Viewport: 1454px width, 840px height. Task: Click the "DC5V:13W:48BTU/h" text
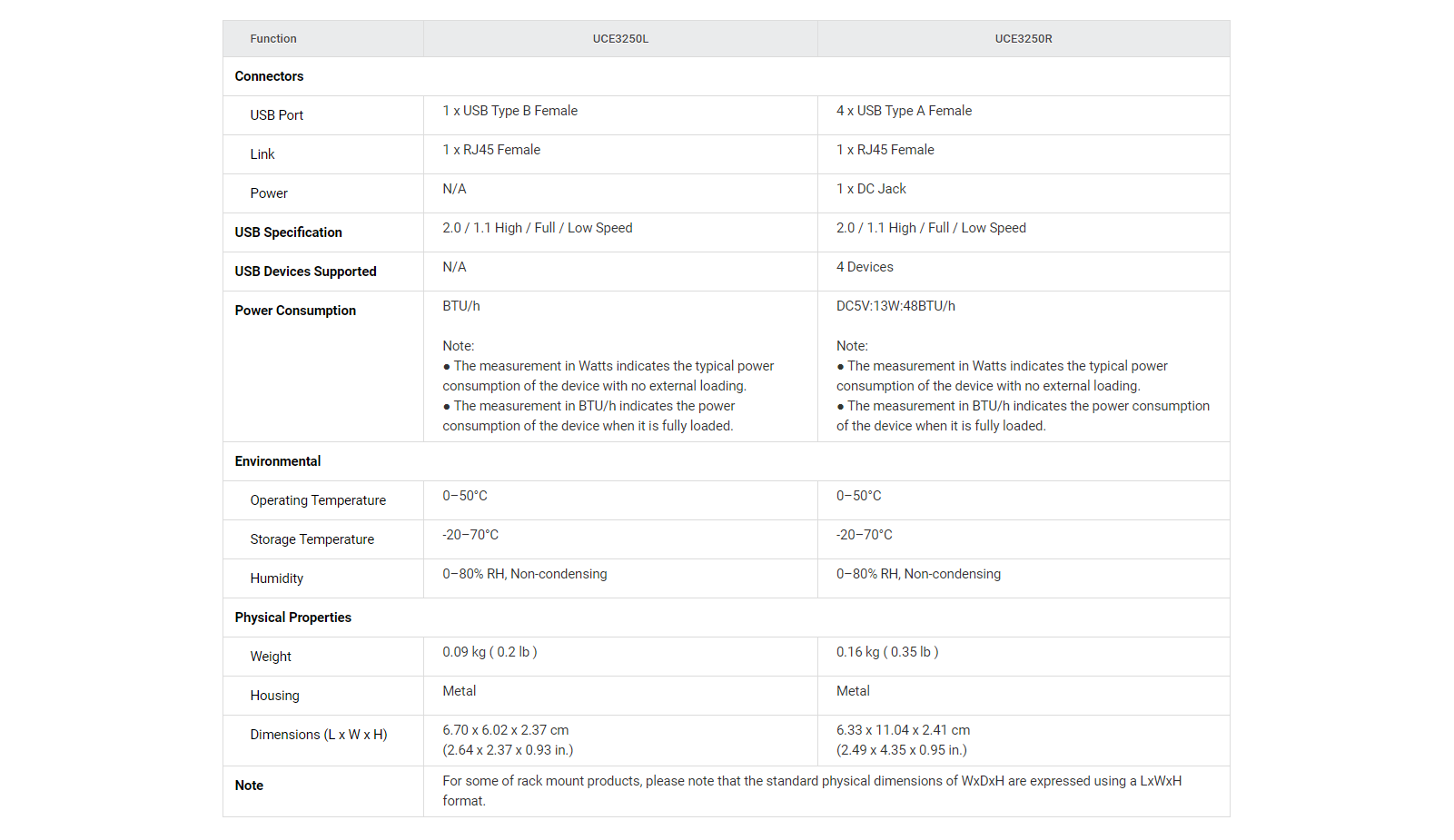click(x=895, y=306)
